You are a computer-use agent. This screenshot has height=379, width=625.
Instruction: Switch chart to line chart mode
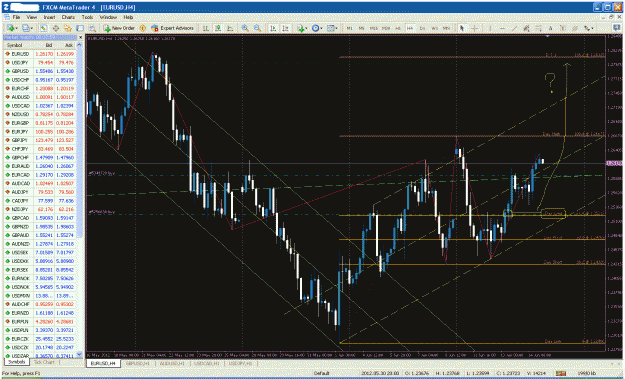click(230, 28)
